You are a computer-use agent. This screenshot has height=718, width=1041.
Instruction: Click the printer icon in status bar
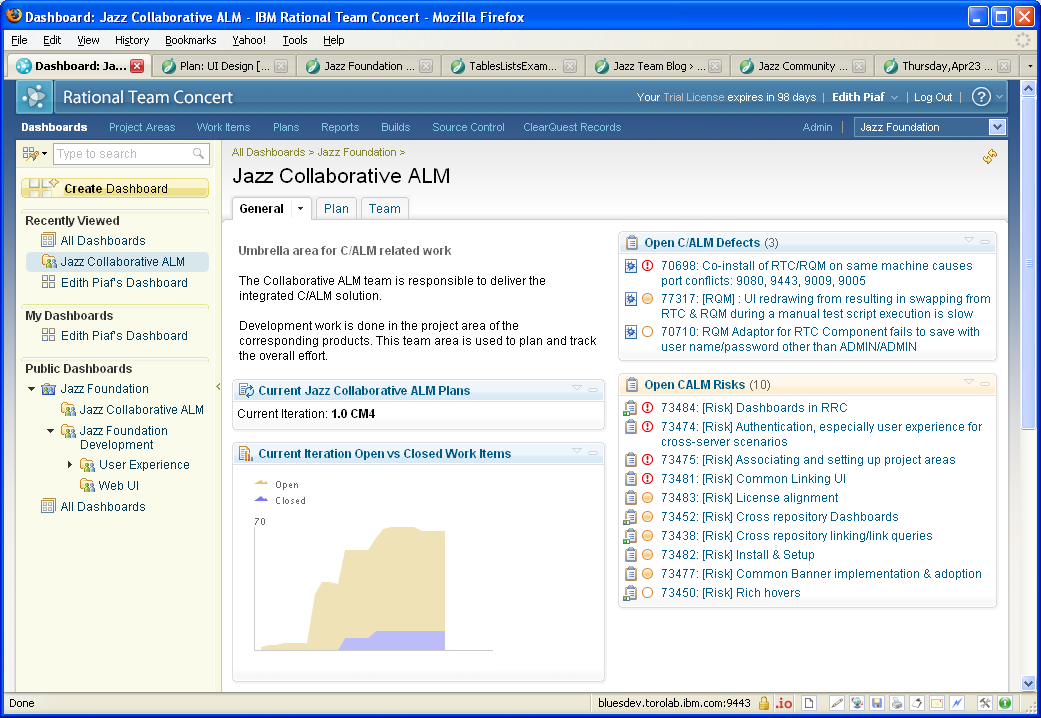coord(896,703)
